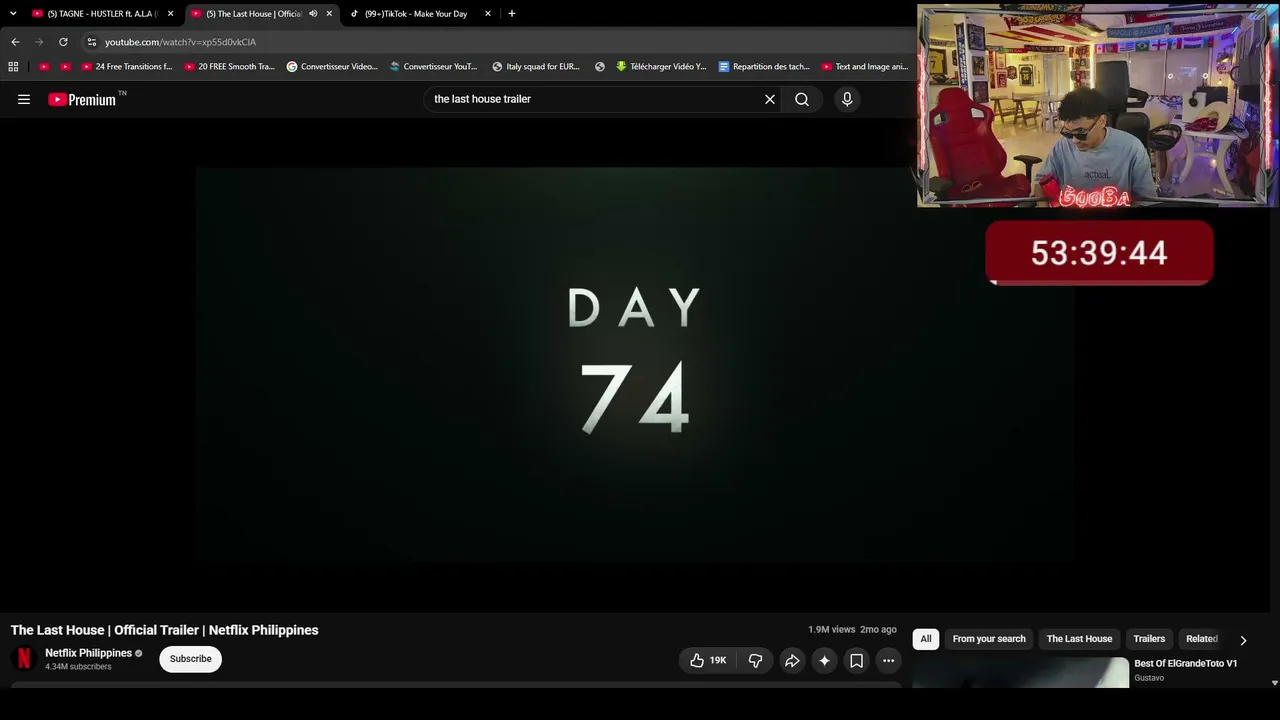Image resolution: width=1280 pixels, height=720 pixels.
Task: Open the first unlabeled YouTube bookmark
Action: tap(44, 67)
